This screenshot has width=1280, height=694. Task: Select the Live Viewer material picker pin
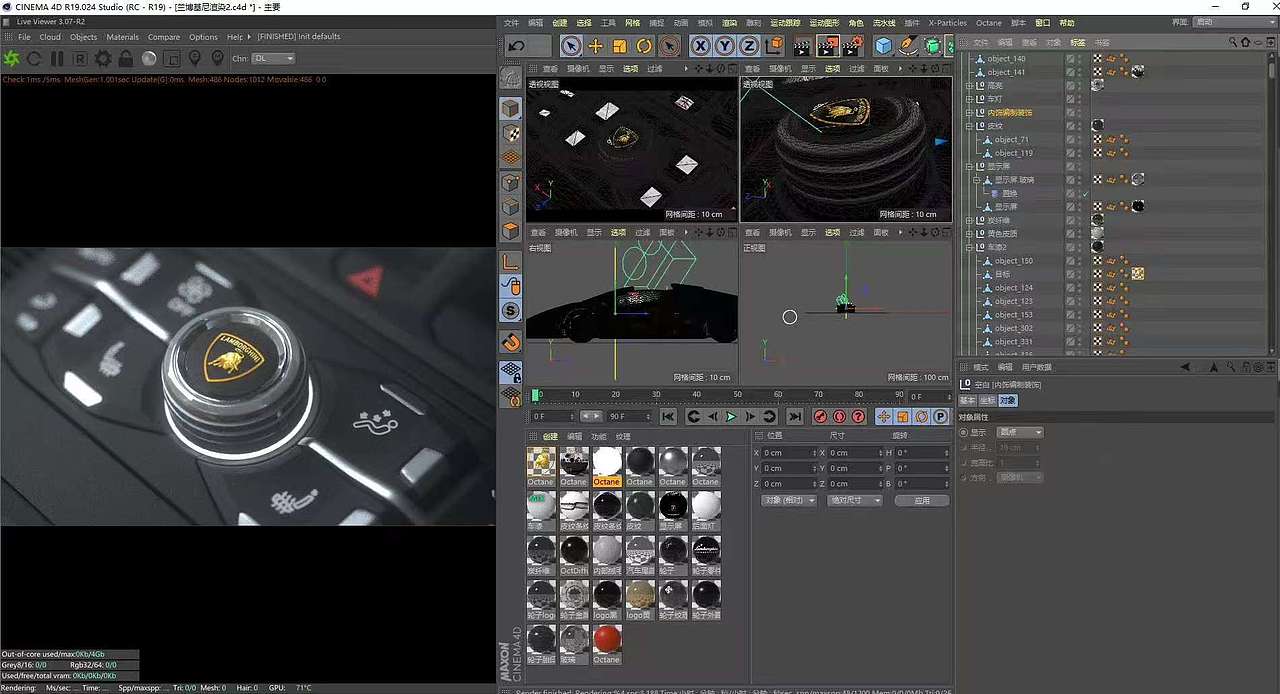217,59
